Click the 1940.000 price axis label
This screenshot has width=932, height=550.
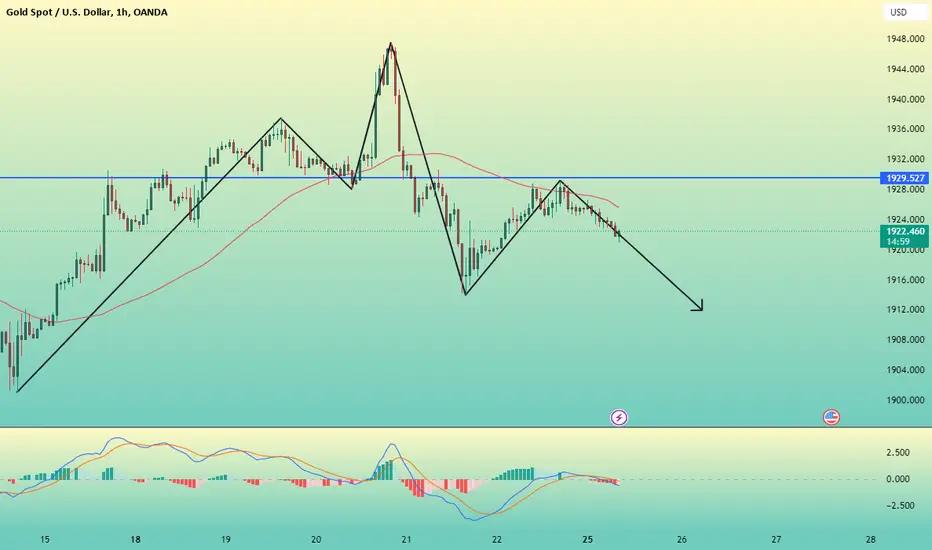(x=905, y=99)
